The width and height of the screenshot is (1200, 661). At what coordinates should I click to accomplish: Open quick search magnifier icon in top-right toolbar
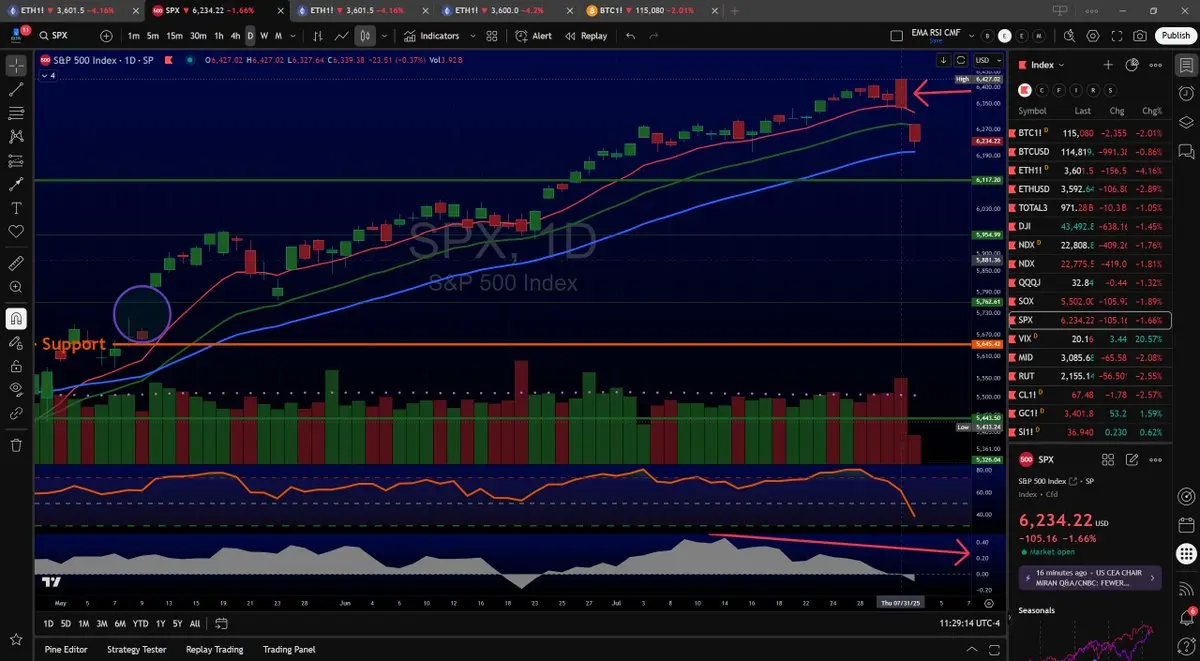point(1068,35)
